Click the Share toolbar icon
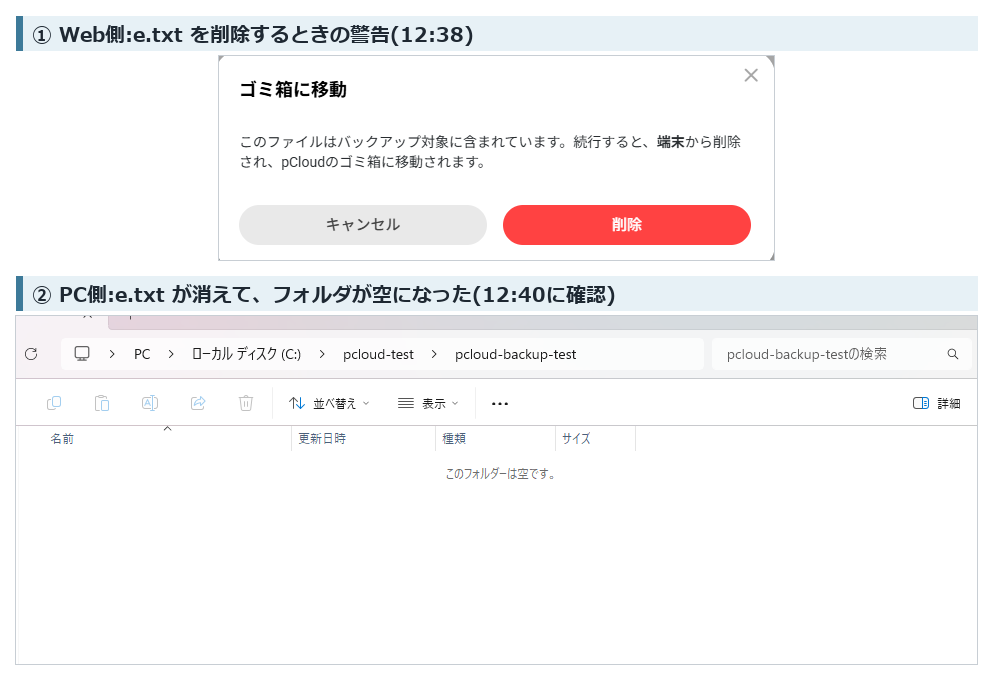Image resolution: width=993 pixels, height=680 pixels. point(198,403)
